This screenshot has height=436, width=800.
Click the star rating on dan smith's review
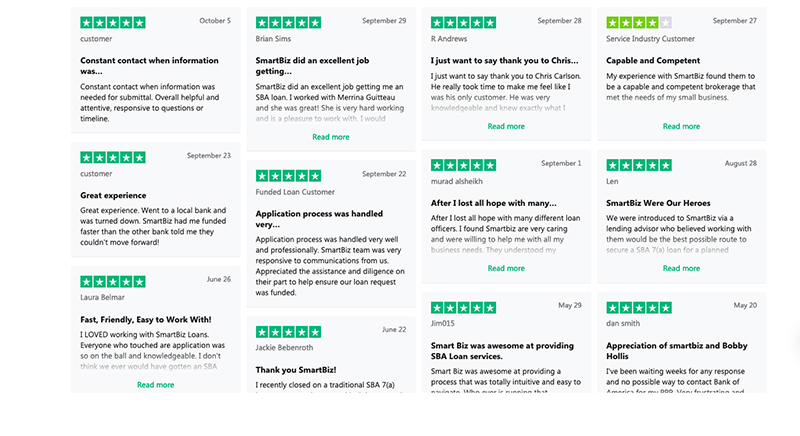639,307
